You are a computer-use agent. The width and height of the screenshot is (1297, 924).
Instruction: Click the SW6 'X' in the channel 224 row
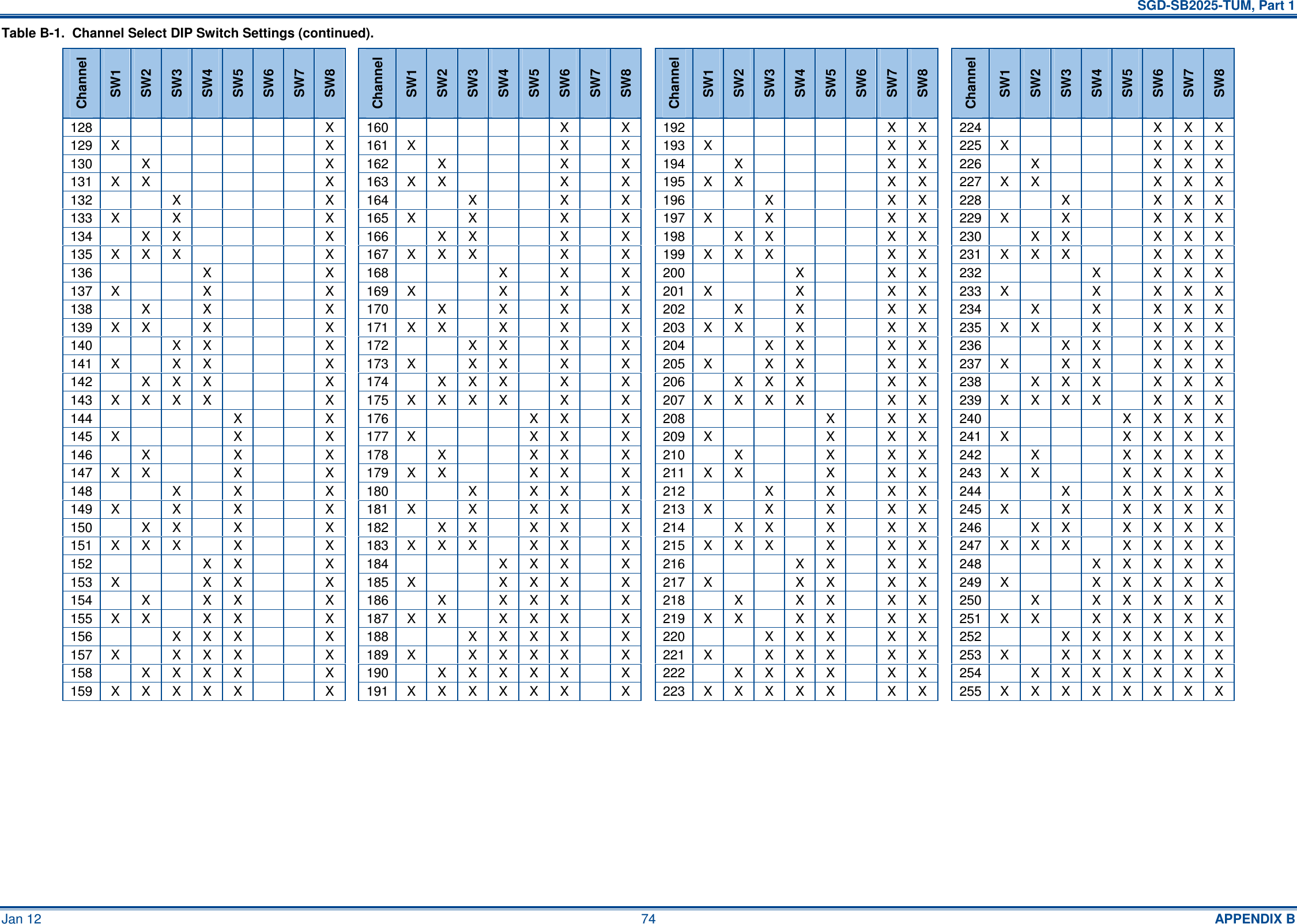tap(1158, 127)
